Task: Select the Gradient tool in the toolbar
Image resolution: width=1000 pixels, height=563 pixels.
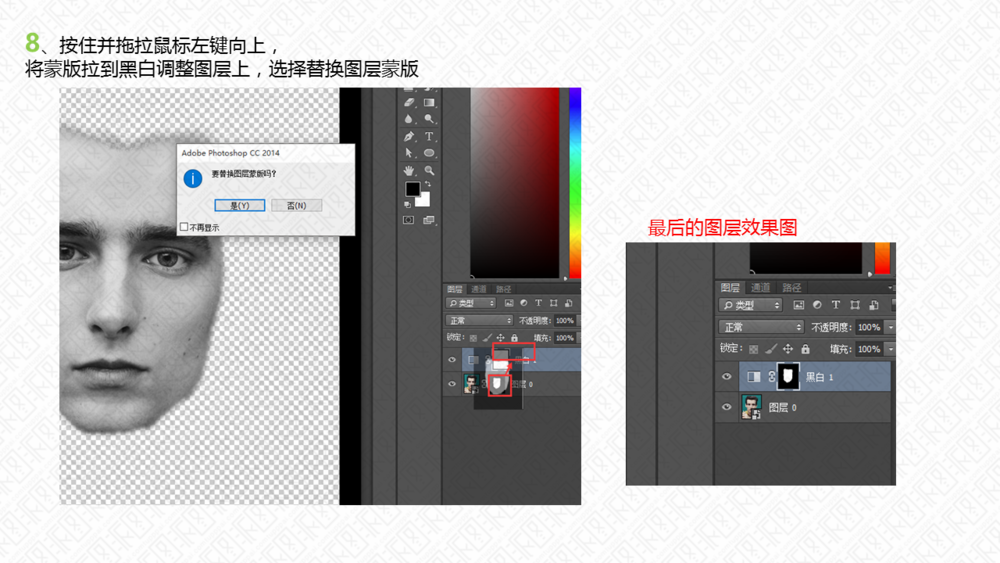Action: [429, 103]
